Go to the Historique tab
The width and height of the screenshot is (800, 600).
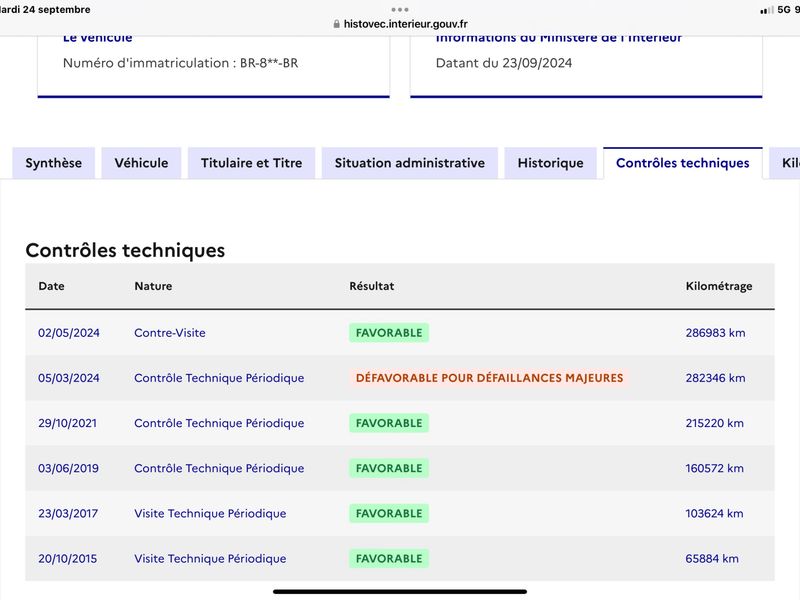(x=551, y=163)
